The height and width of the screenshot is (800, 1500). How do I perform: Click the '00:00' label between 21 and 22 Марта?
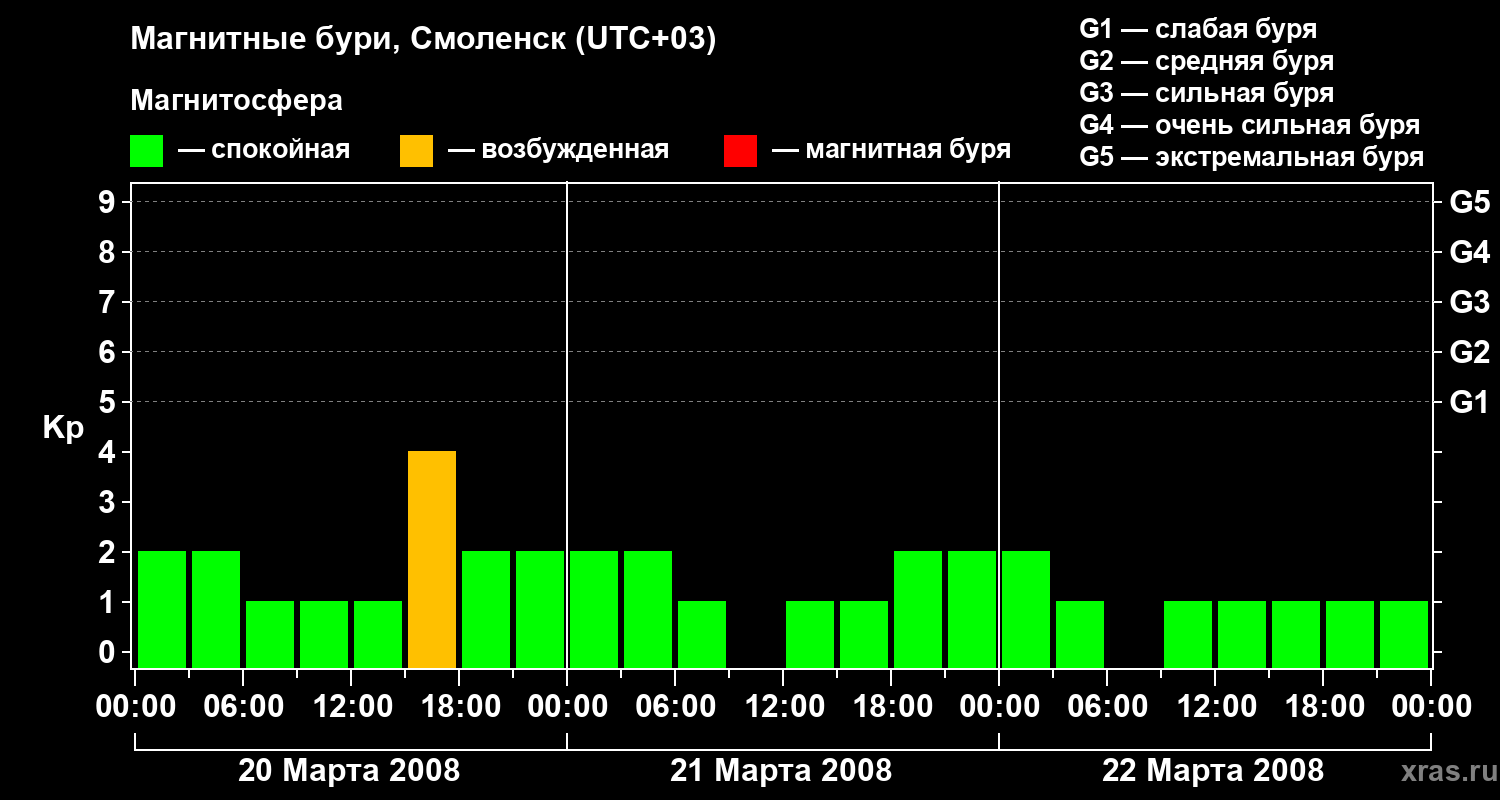[999, 707]
